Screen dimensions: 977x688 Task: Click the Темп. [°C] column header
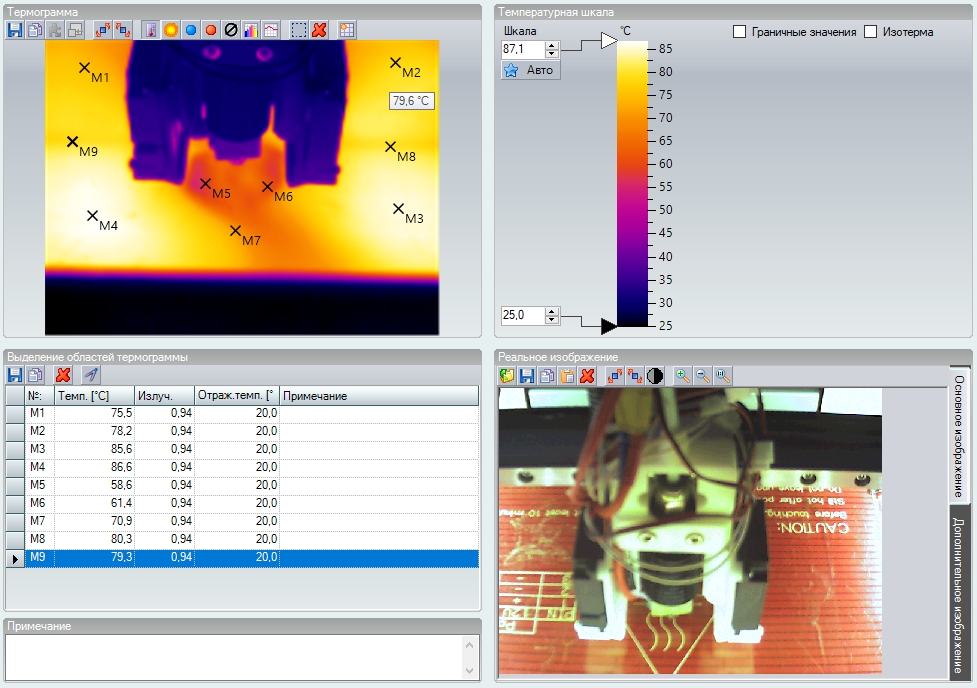point(93,396)
